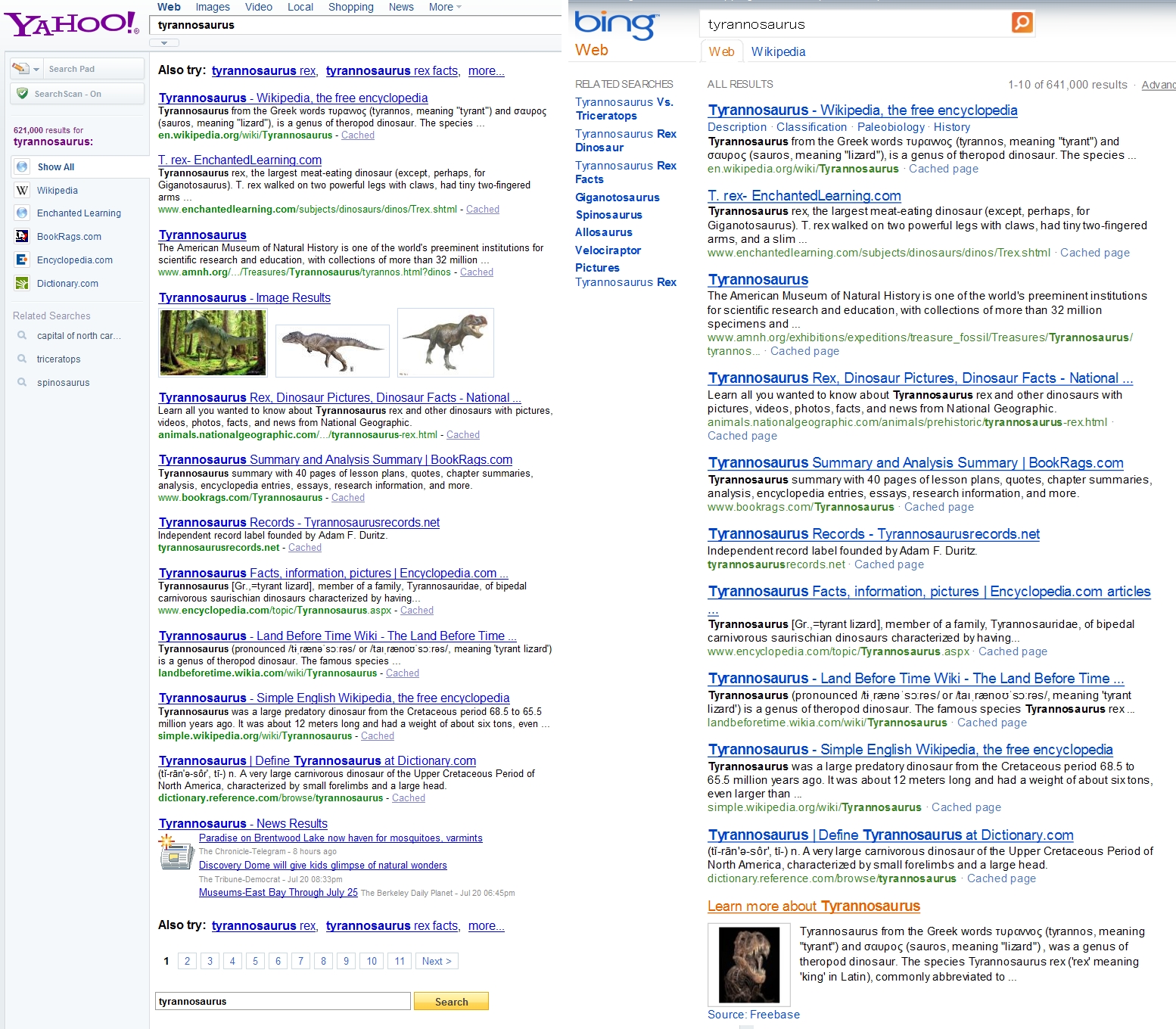Click the yellow Search button at bottom
This screenshot has width=1176, height=1029.
[x=451, y=1001]
